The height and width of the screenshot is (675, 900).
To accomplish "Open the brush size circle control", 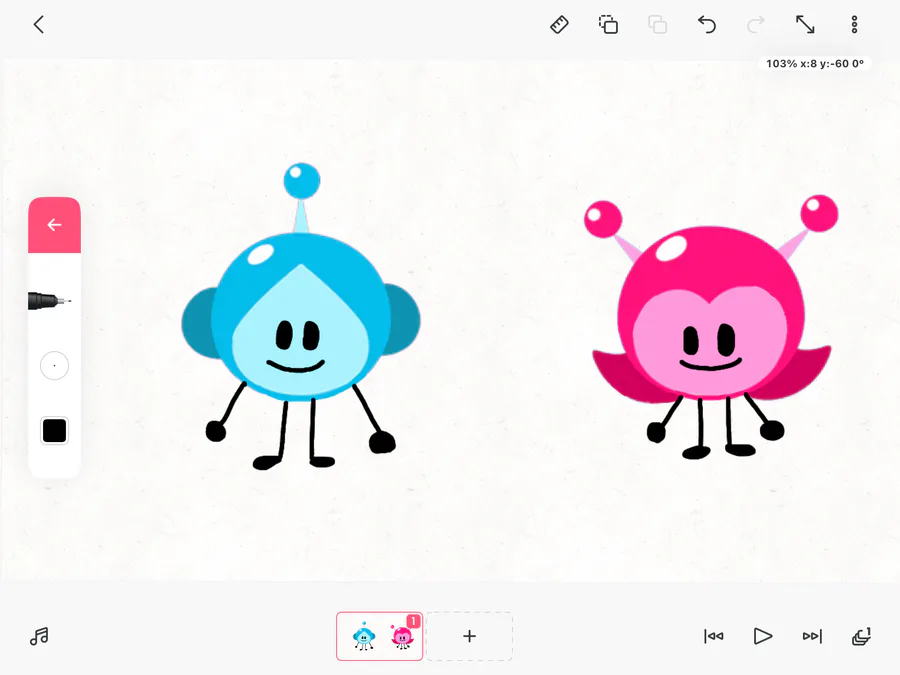I will coord(55,365).
